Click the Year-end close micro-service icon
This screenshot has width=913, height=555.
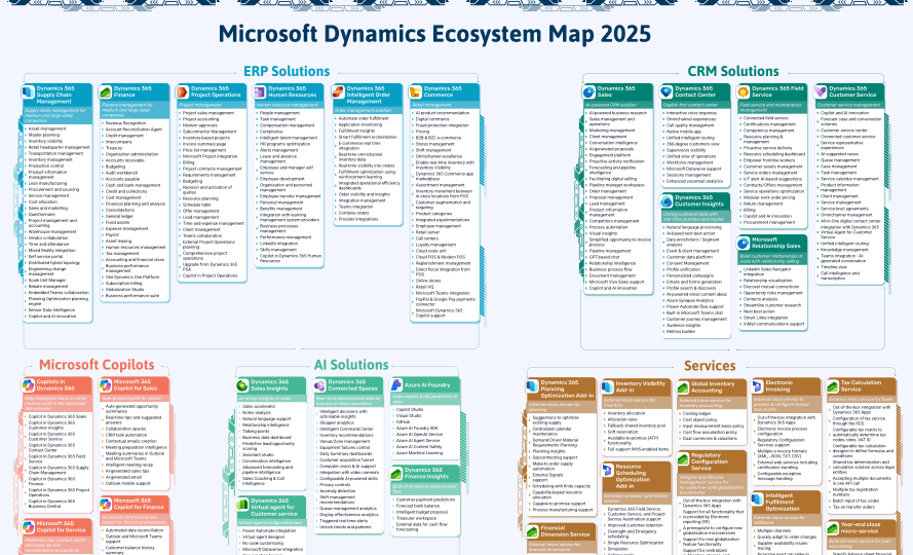coord(833,528)
